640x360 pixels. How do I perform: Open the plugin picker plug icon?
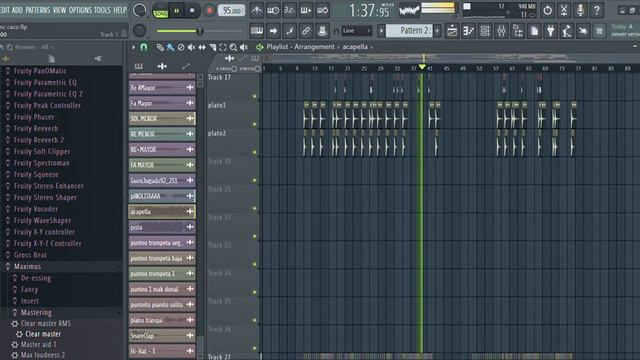coord(551,31)
